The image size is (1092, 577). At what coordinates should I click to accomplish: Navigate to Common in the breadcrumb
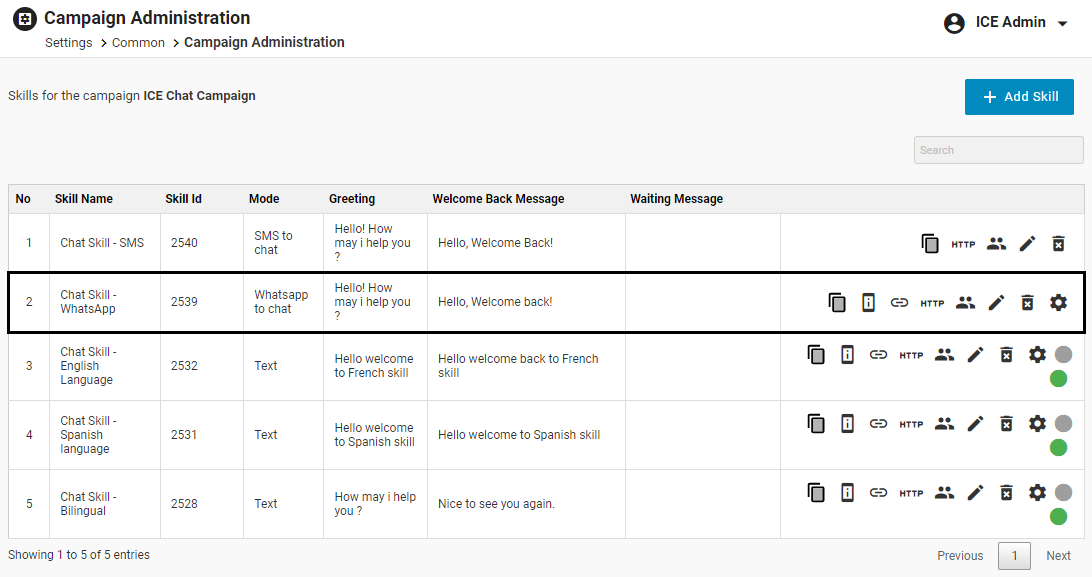pos(138,43)
